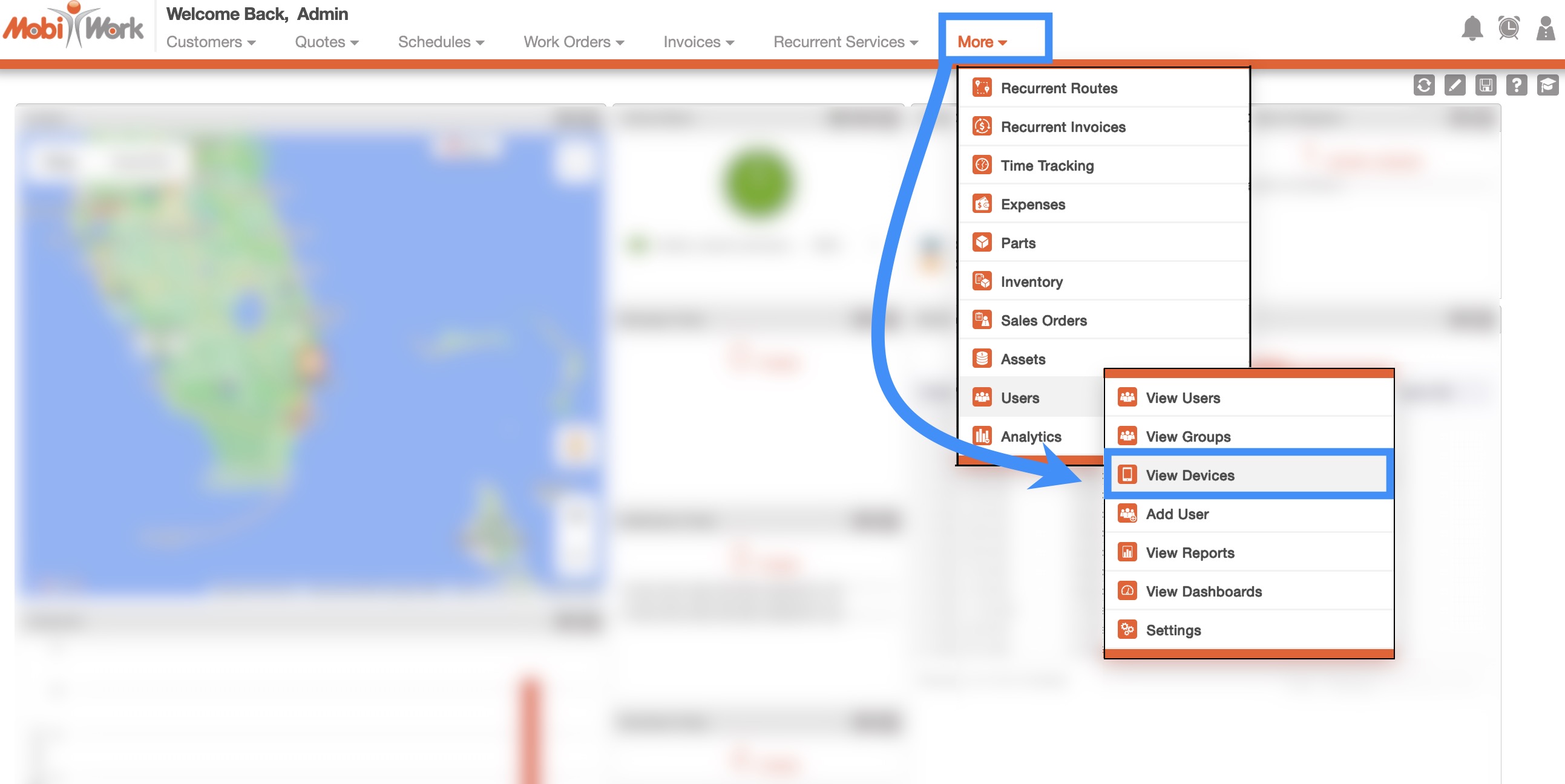This screenshot has height=784, width=1565.
Task: Click Settings in the Users submenu
Action: coord(1173,630)
